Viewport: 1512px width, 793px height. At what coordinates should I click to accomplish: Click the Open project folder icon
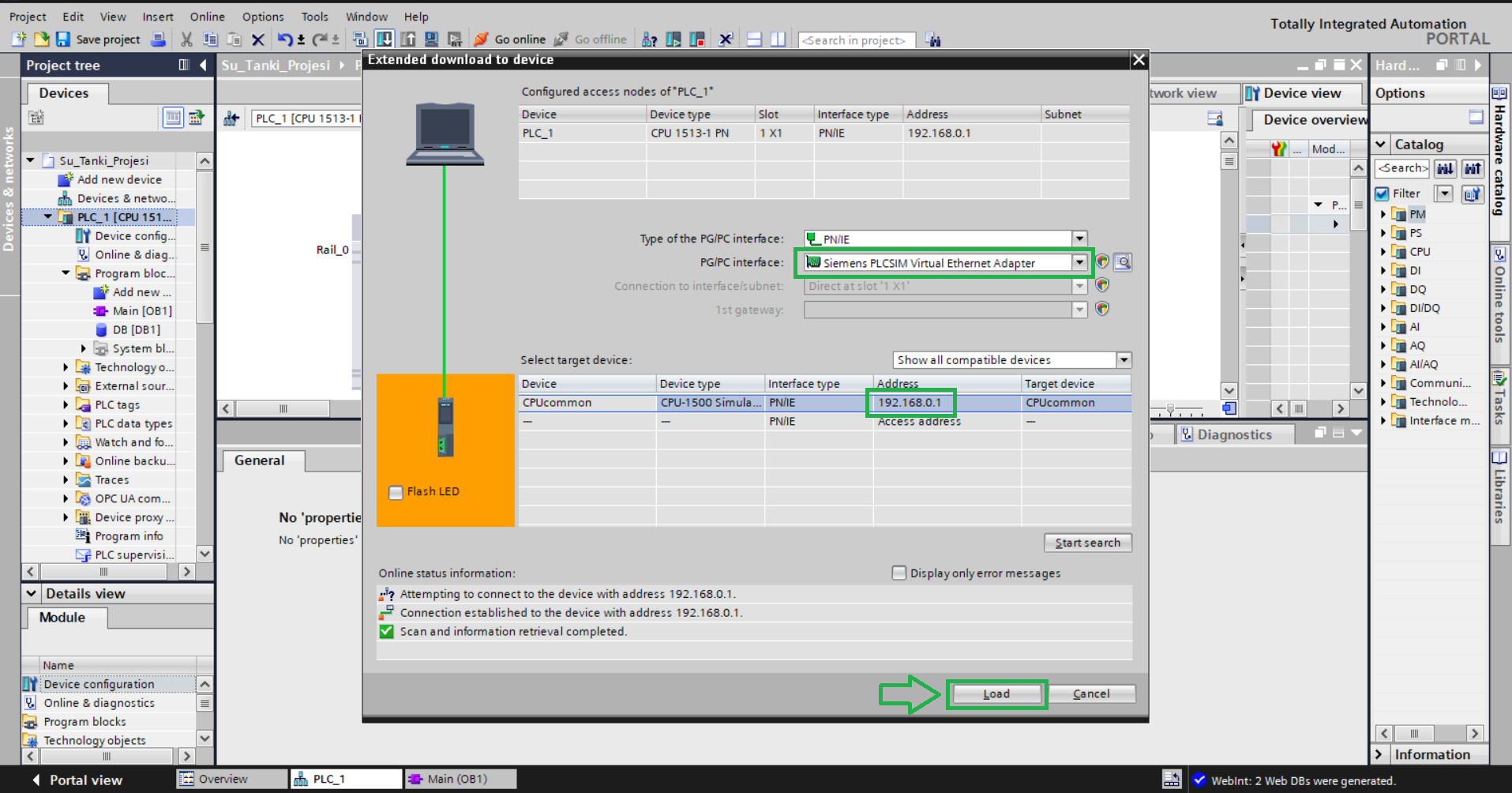(41, 39)
